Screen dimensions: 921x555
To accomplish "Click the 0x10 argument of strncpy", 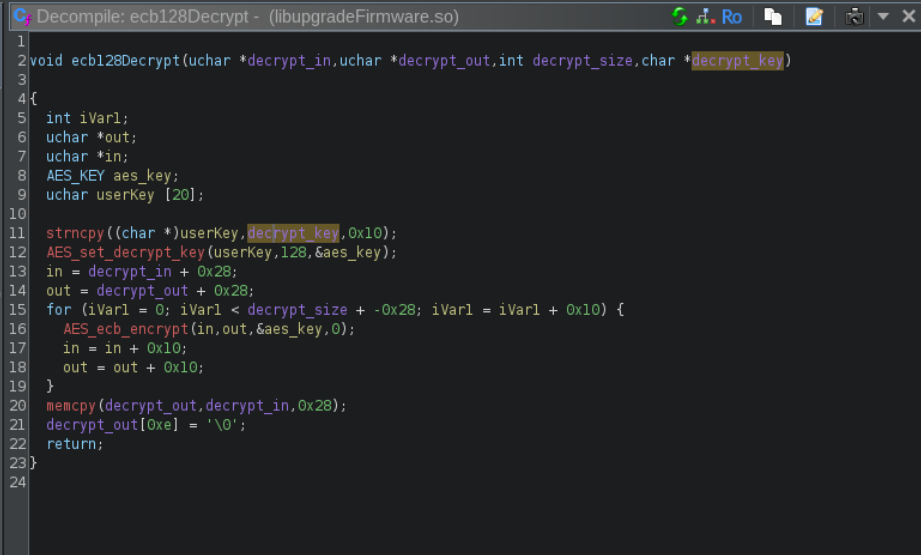I will tap(365, 233).
